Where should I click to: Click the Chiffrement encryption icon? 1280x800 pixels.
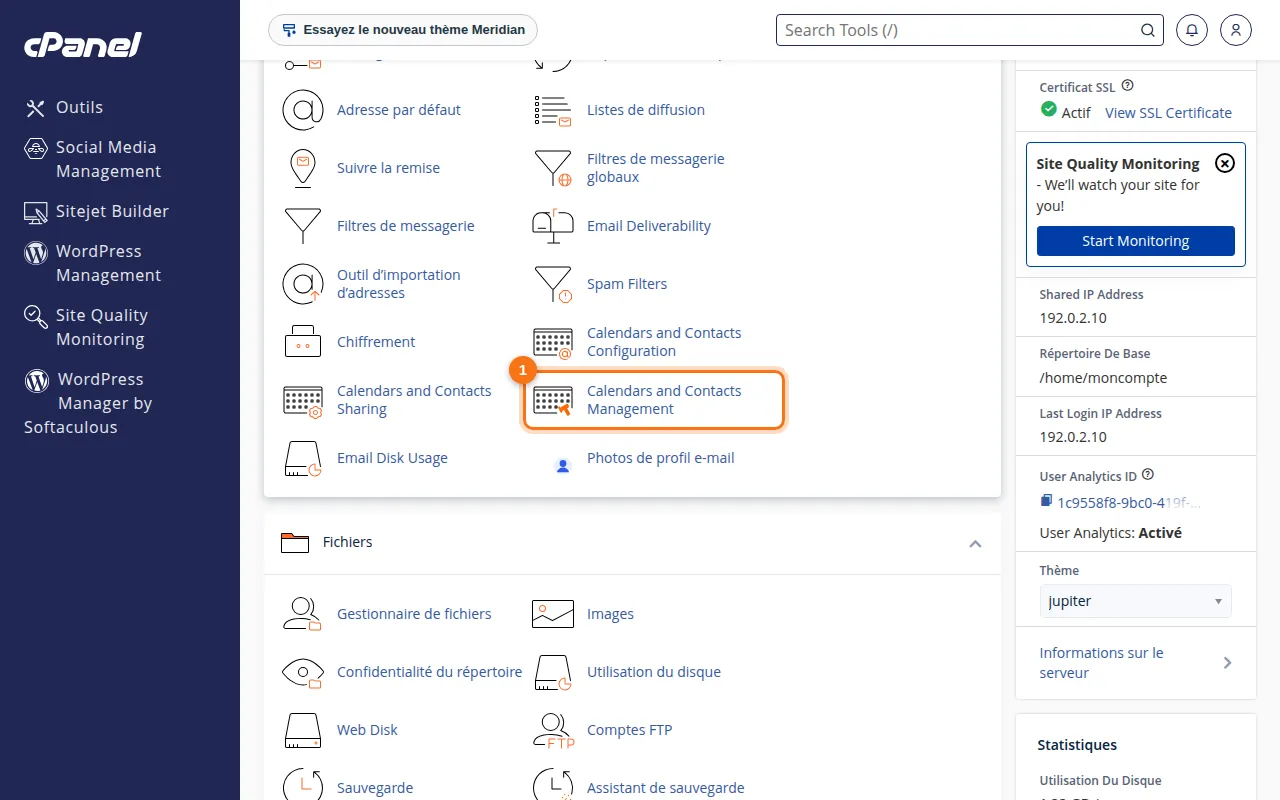tap(302, 342)
